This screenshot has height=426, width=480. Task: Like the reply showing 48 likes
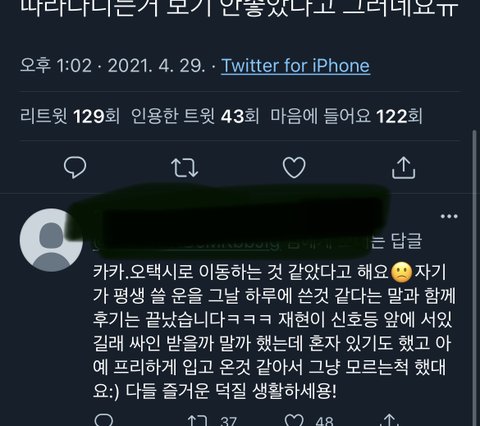pos(309,421)
